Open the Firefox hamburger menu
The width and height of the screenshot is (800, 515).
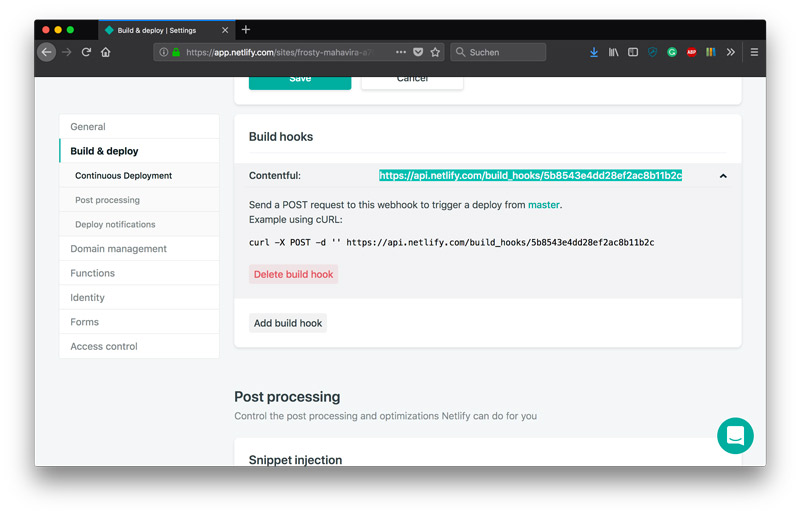[754, 52]
